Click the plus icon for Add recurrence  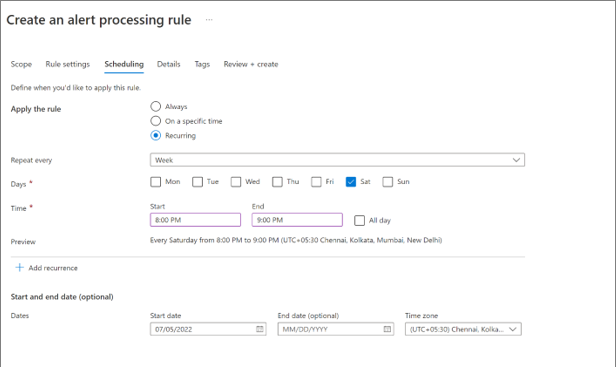pyautogui.click(x=19, y=268)
